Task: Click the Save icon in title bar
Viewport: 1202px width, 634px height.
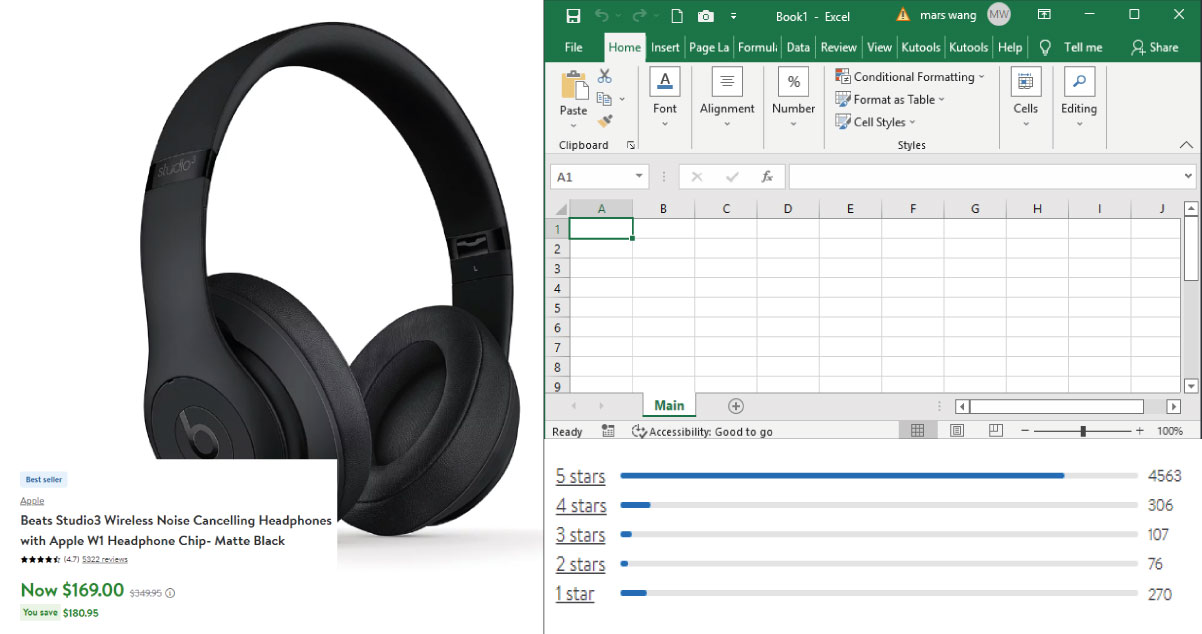Action: point(573,16)
